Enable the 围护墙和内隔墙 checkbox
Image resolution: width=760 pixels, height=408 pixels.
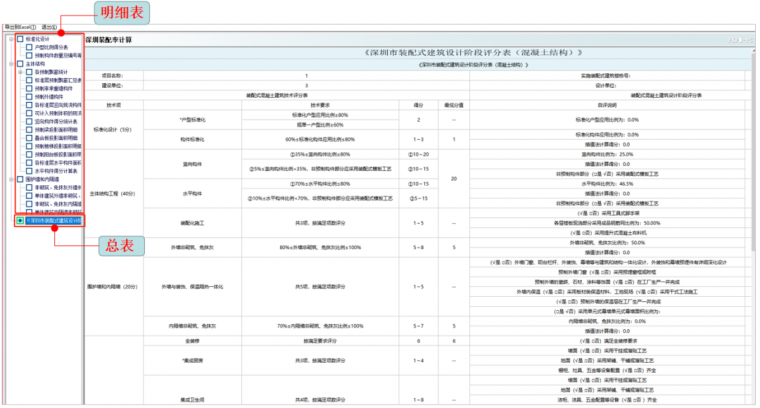(19, 179)
